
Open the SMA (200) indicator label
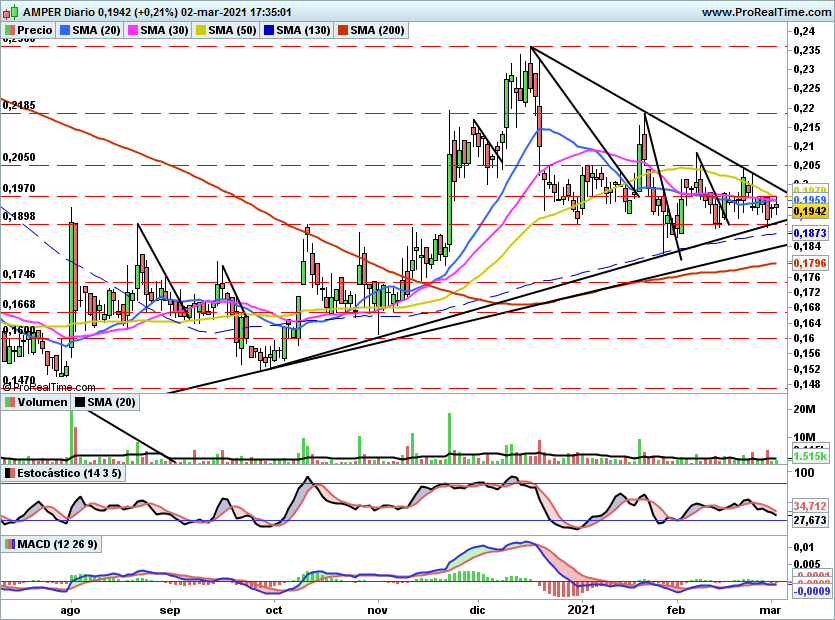tap(377, 30)
